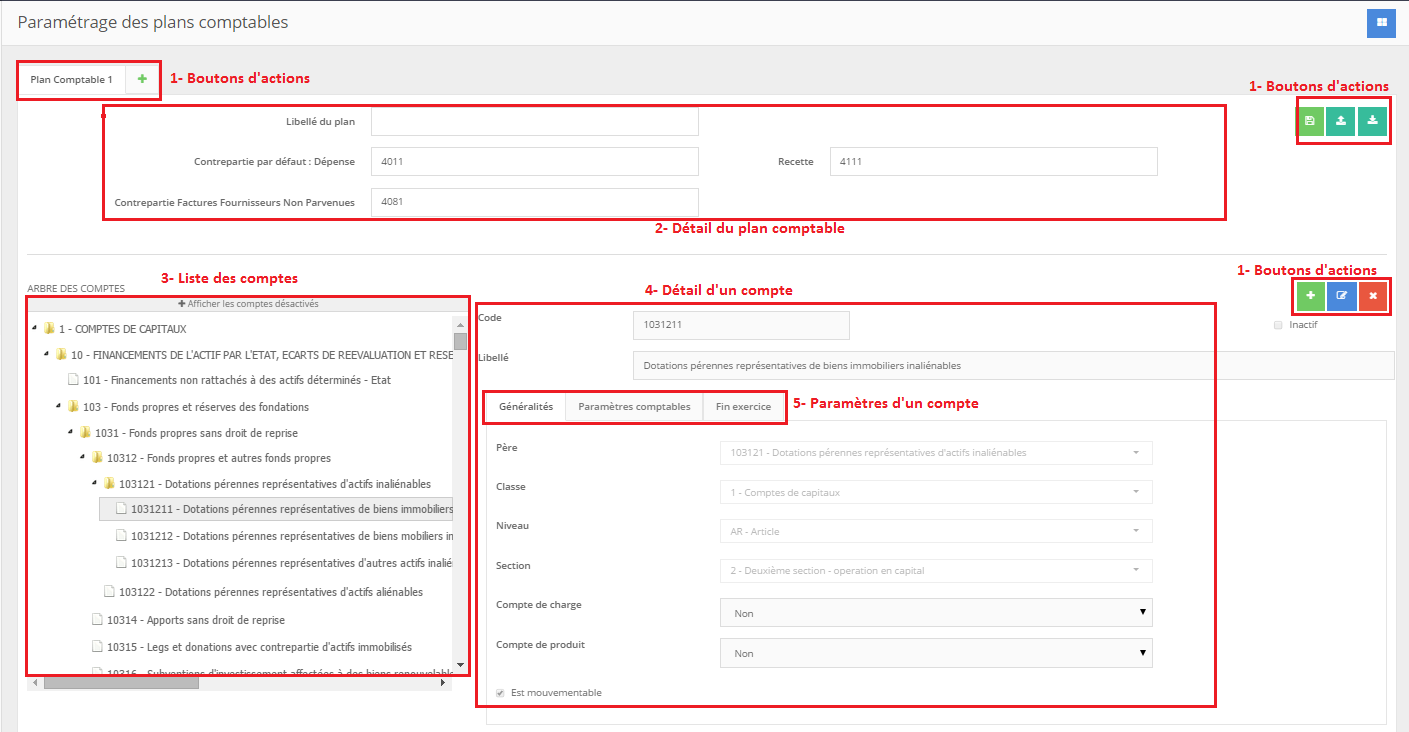Click the upload (import) plan icon
Image resolution: width=1409 pixels, height=732 pixels.
point(1341,121)
